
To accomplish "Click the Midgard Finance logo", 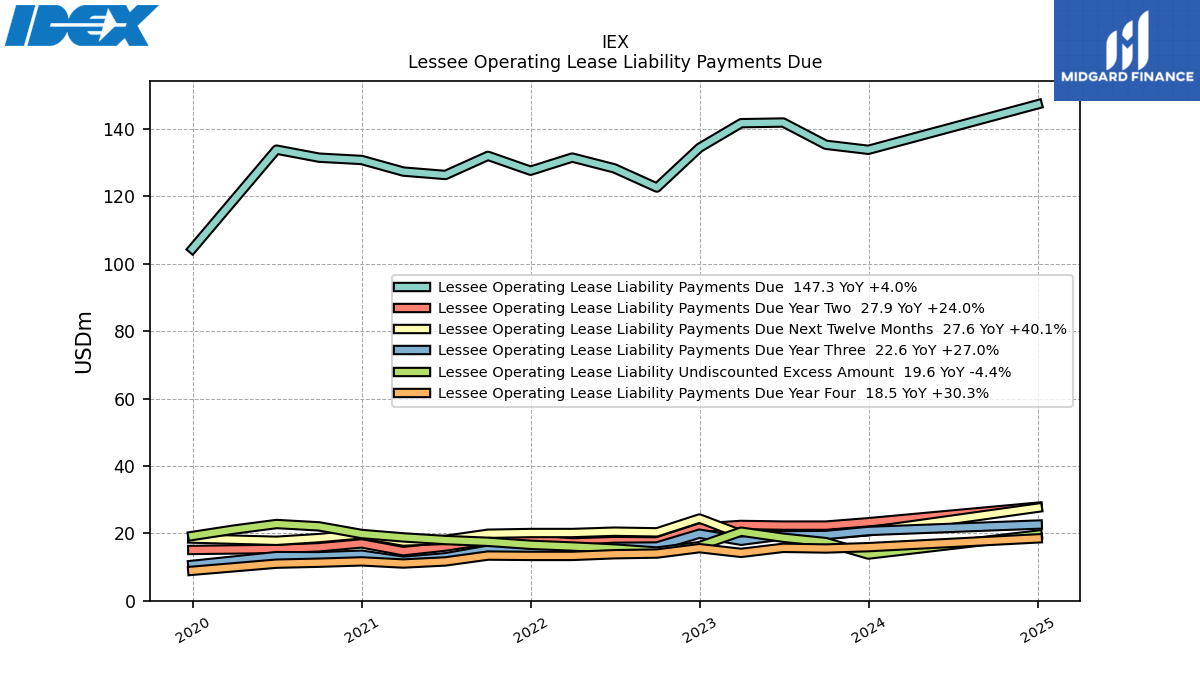I will (x=1127, y=50).
